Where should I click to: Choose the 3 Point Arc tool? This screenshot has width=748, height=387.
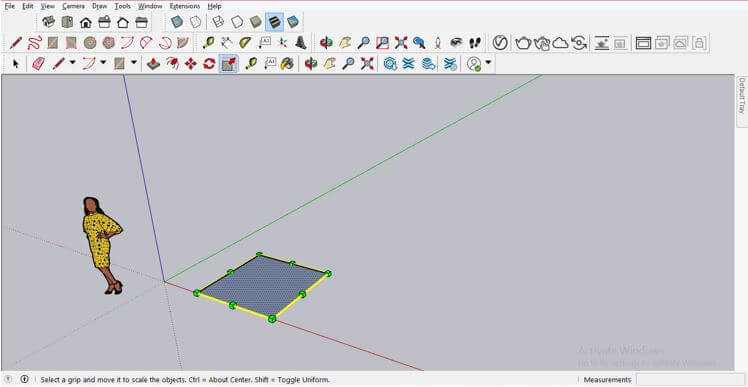165,43
